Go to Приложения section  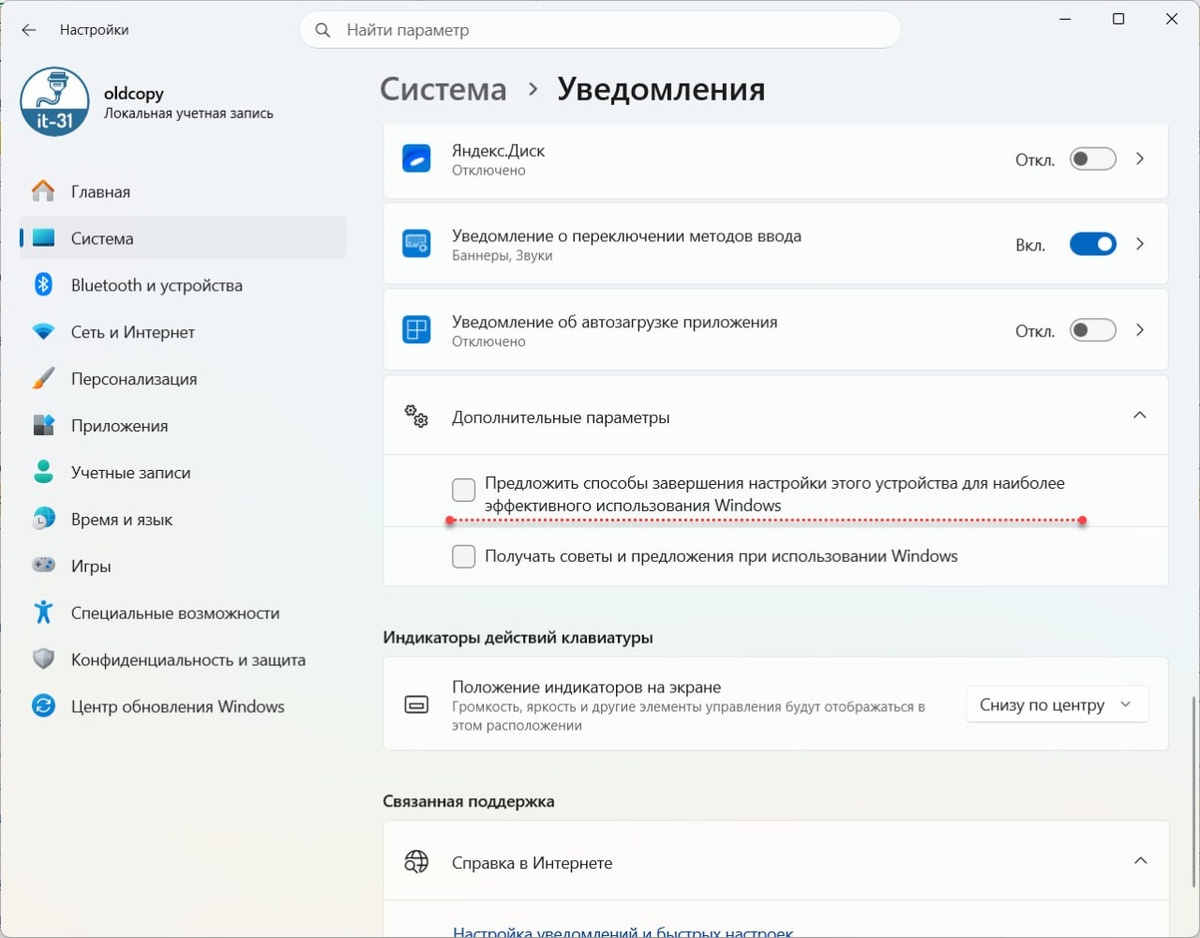(183, 425)
